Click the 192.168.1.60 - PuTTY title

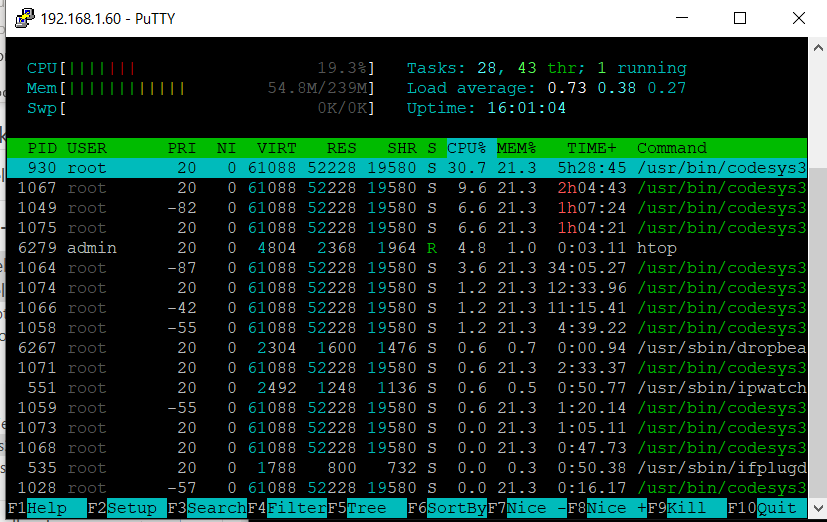[x=108, y=18]
